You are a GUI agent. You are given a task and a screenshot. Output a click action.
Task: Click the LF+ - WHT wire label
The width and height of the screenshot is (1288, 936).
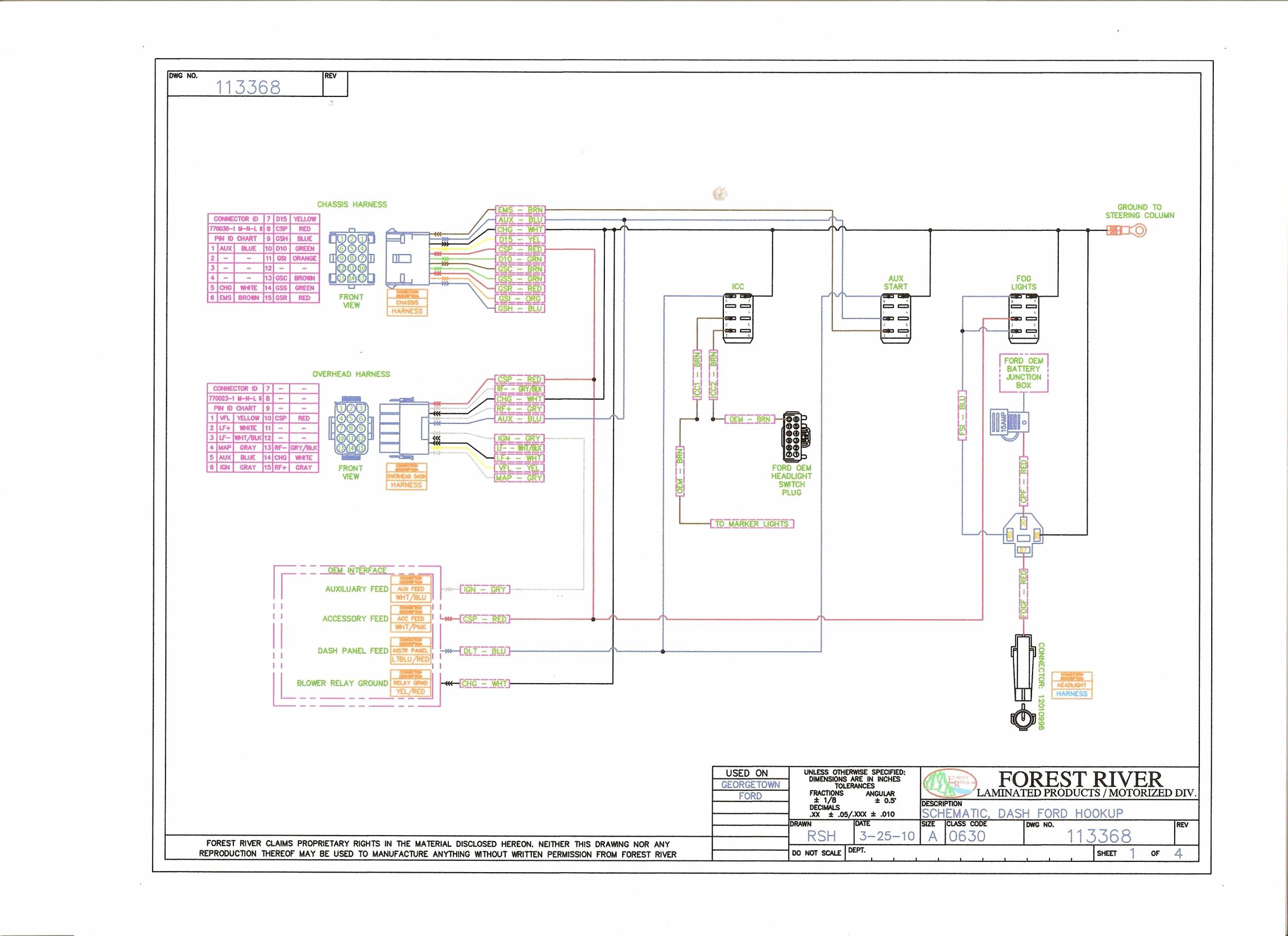(x=520, y=458)
